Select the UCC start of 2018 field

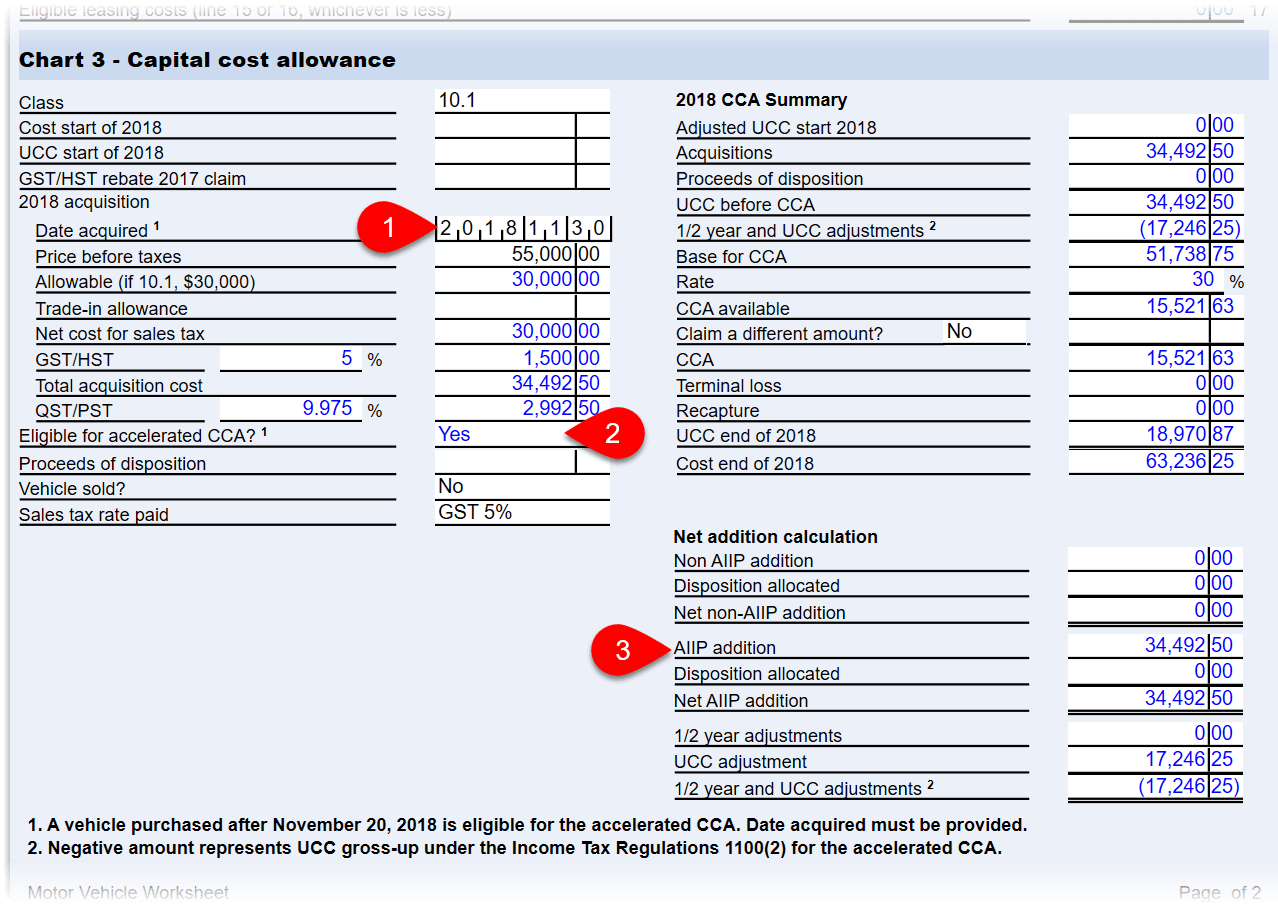pos(522,152)
